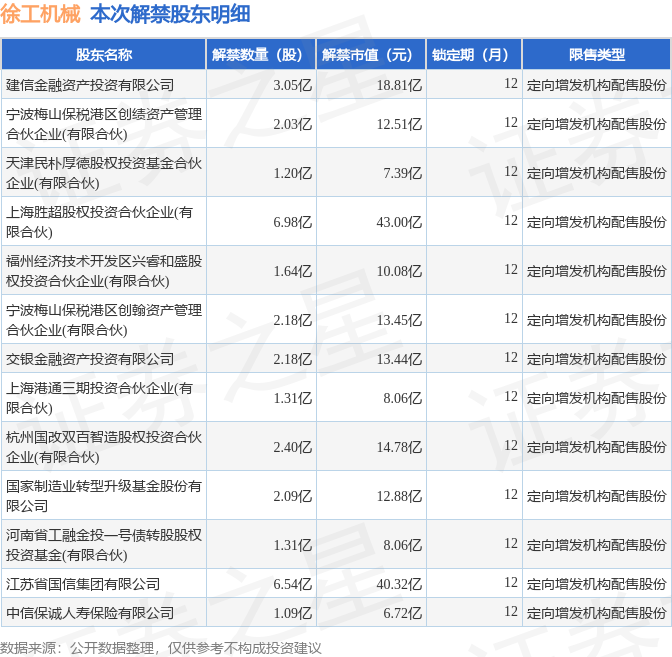This screenshot has height=657, width=672.
Task: Click the 解禁市值（元） column header
Action: tap(371, 54)
